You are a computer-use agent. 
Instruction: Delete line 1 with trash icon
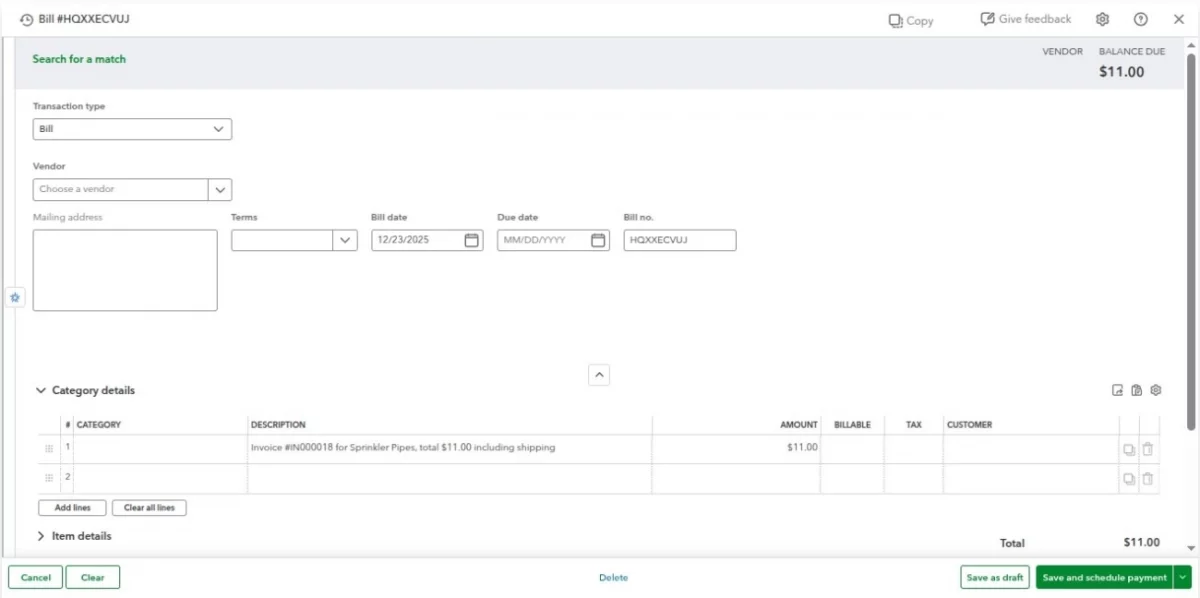pyautogui.click(x=1148, y=449)
